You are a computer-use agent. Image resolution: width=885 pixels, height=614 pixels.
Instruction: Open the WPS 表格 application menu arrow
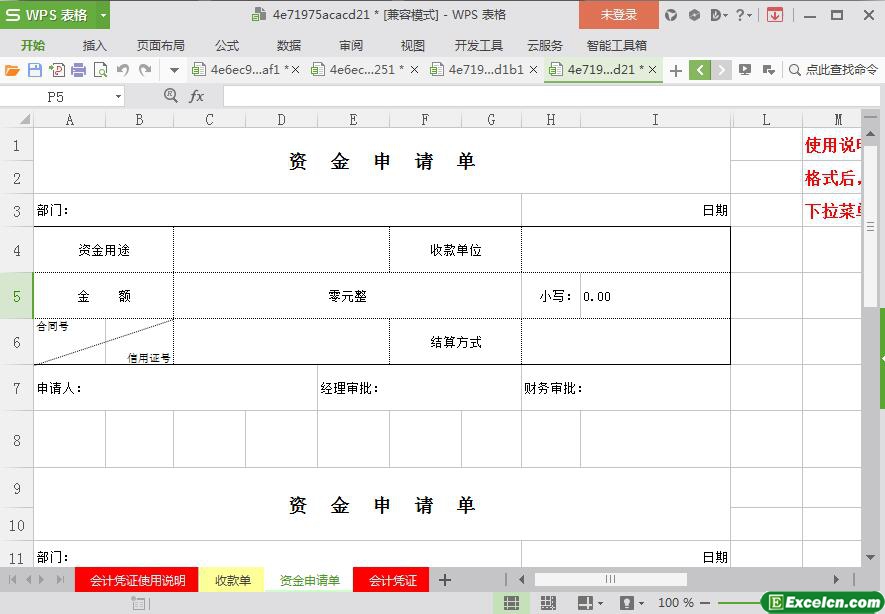[x=103, y=15]
